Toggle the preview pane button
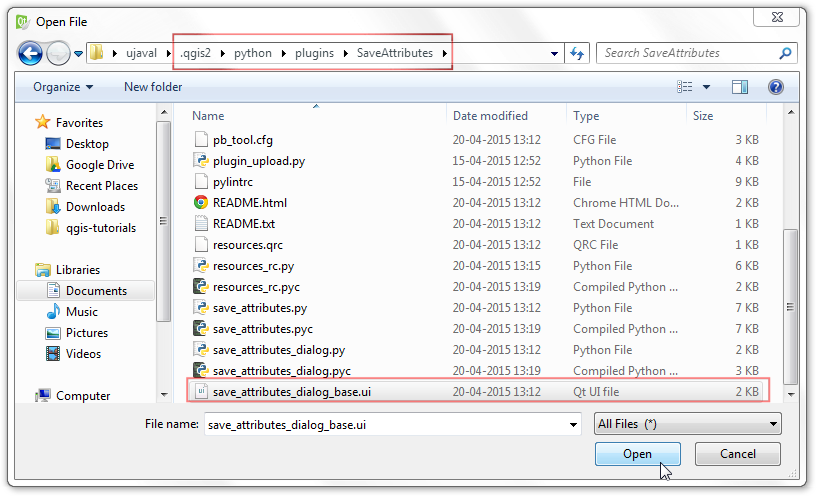This screenshot has width=817, height=496. [740, 87]
